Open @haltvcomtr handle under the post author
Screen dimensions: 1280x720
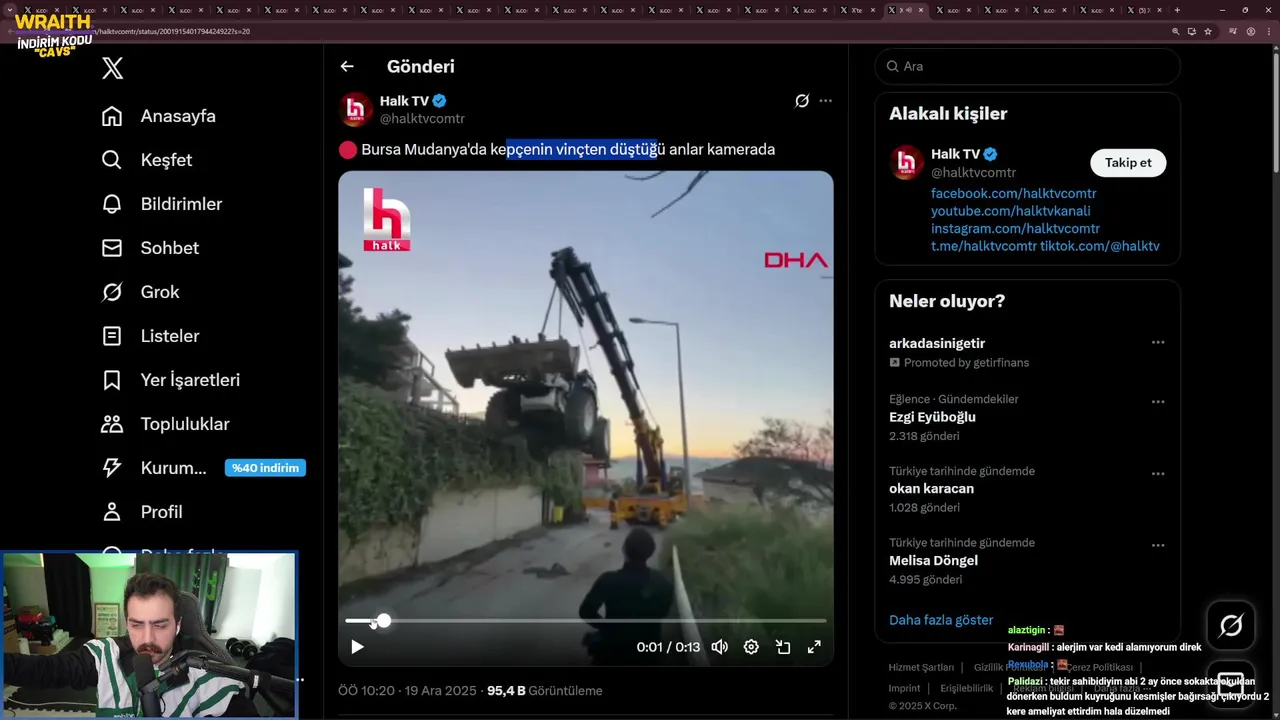[x=422, y=119]
